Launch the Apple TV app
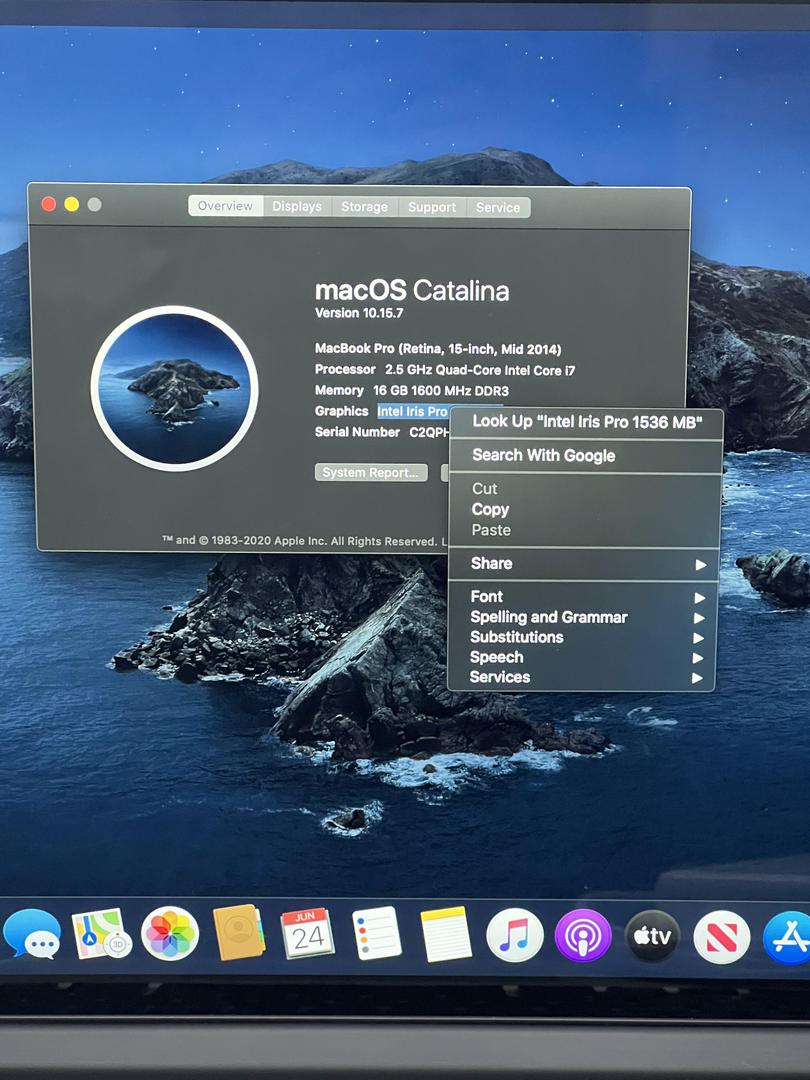The height and width of the screenshot is (1080, 810). [652, 936]
